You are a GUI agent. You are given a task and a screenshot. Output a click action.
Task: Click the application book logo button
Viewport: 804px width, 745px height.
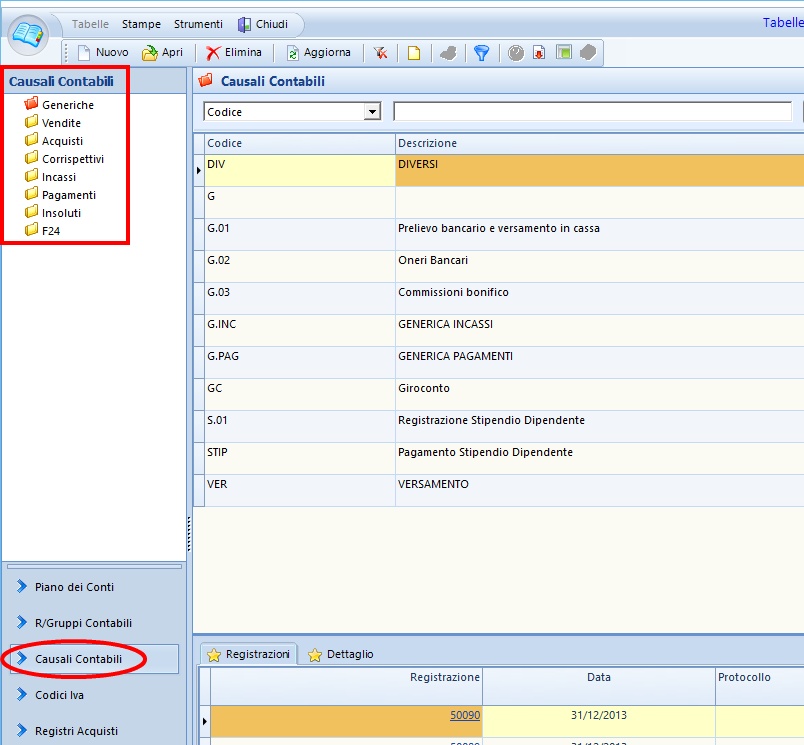coord(29,35)
